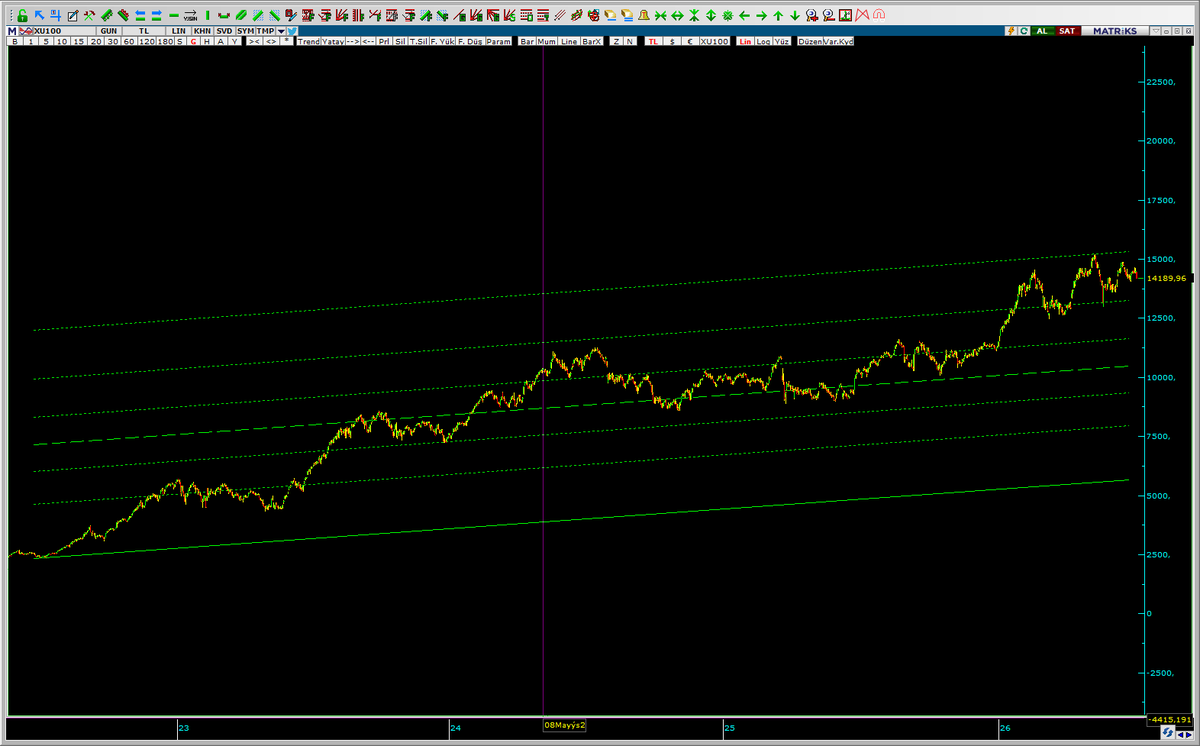1200x746 pixels.
Task: Click the Düzen layout button
Action: [x=810, y=42]
